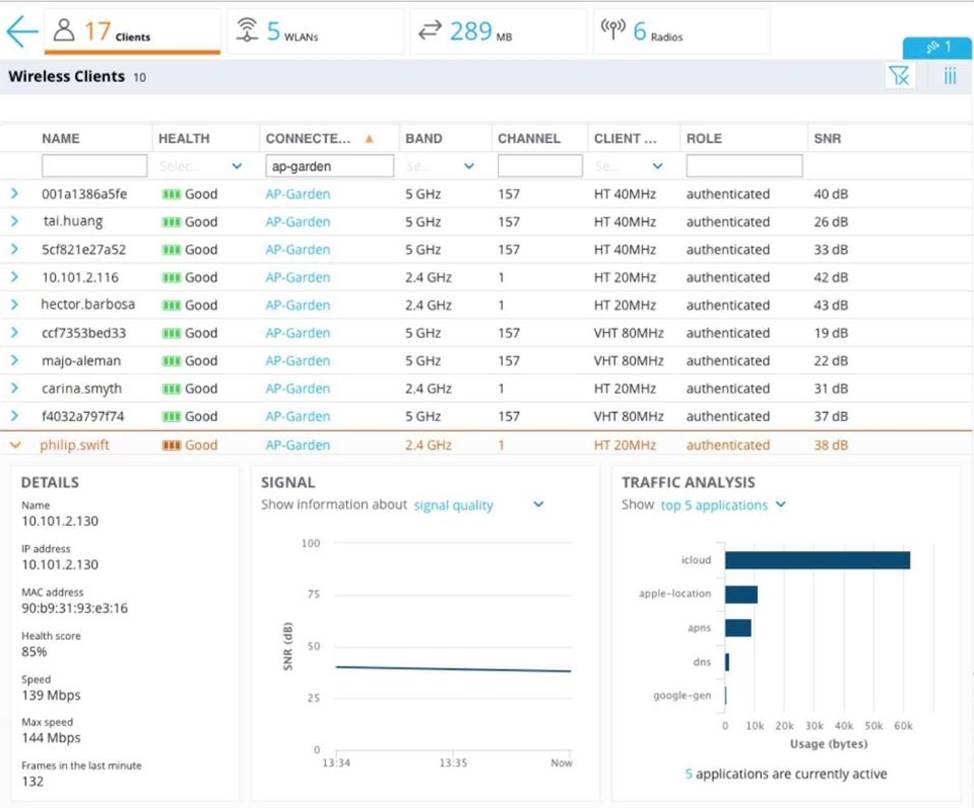Click the blue pin badge showing 1
974x808 pixels.
coord(937,47)
